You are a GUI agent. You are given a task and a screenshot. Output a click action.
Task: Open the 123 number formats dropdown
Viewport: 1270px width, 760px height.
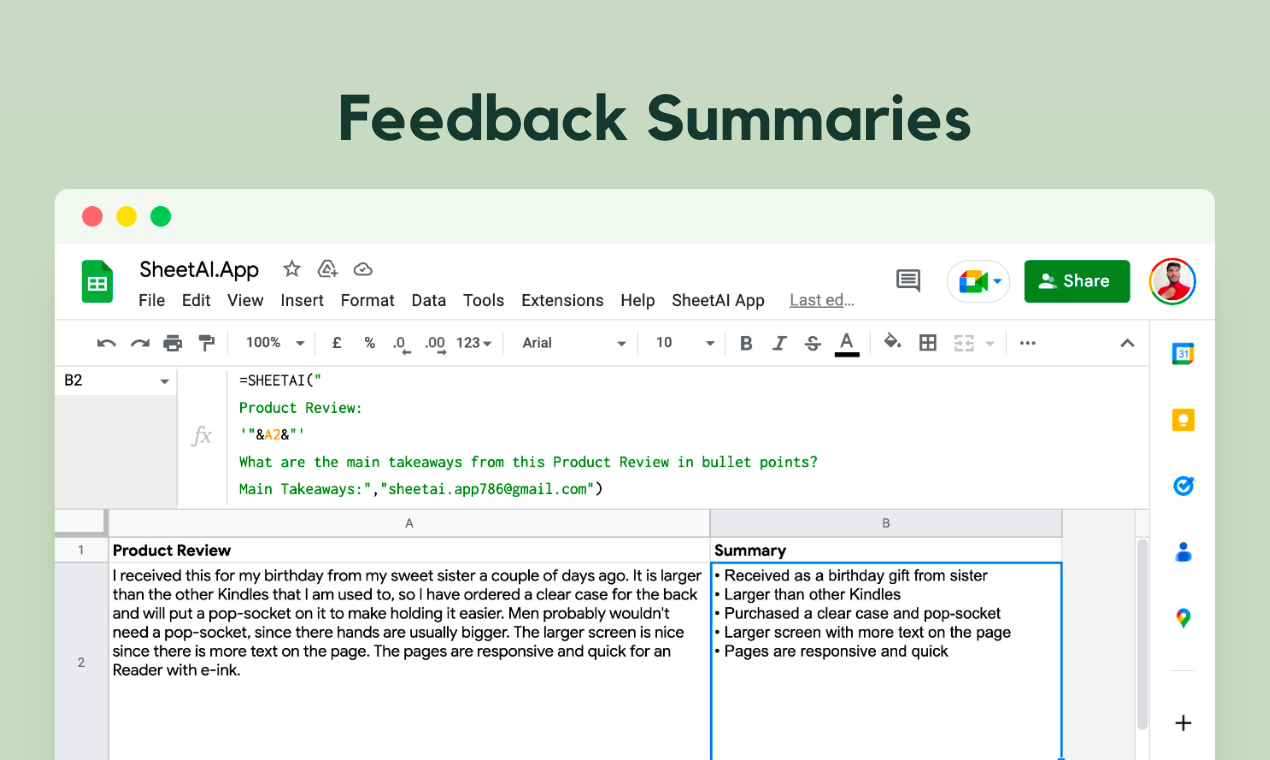click(474, 343)
